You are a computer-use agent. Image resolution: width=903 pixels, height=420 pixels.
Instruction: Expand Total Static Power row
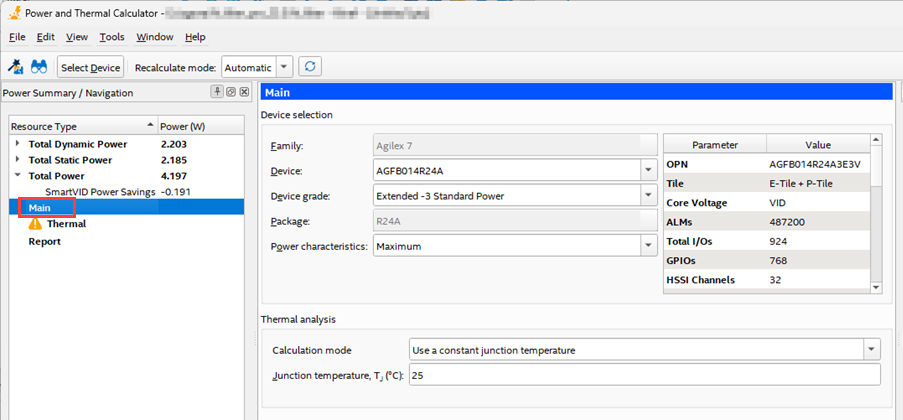pyautogui.click(x=17, y=160)
